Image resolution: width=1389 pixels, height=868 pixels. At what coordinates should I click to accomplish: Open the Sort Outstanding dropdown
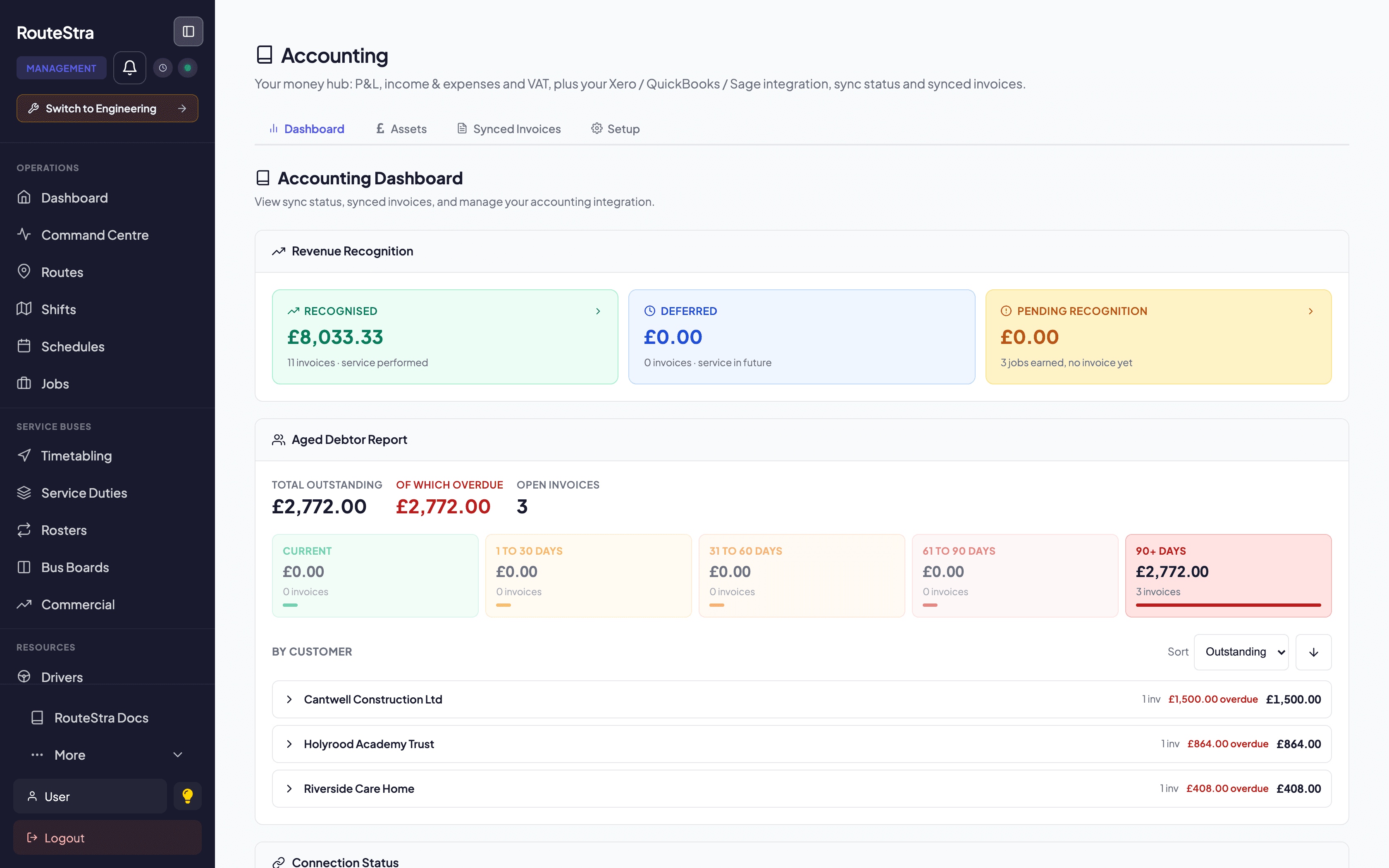1241,652
